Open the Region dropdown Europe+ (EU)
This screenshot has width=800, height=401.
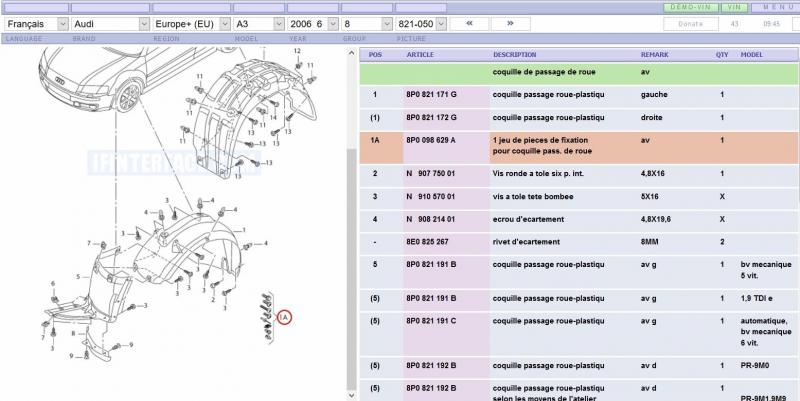(191, 24)
